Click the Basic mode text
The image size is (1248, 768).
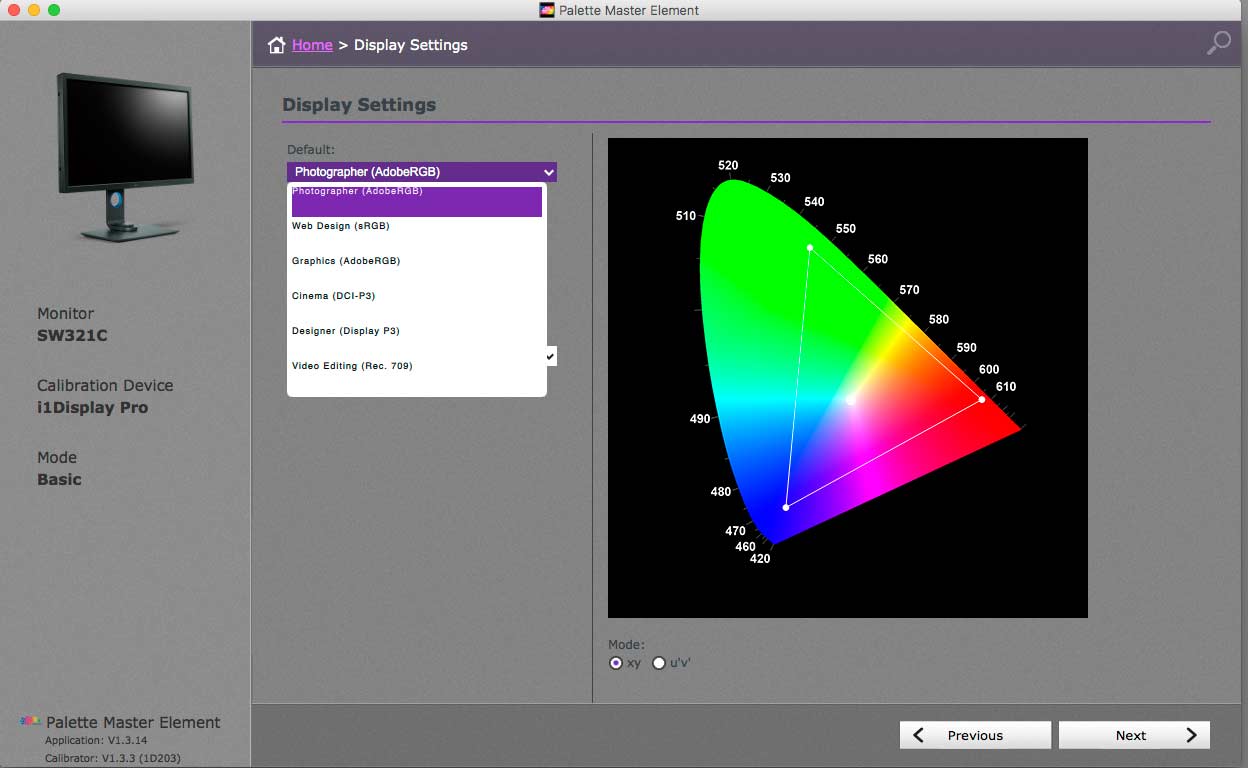point(59,480)
